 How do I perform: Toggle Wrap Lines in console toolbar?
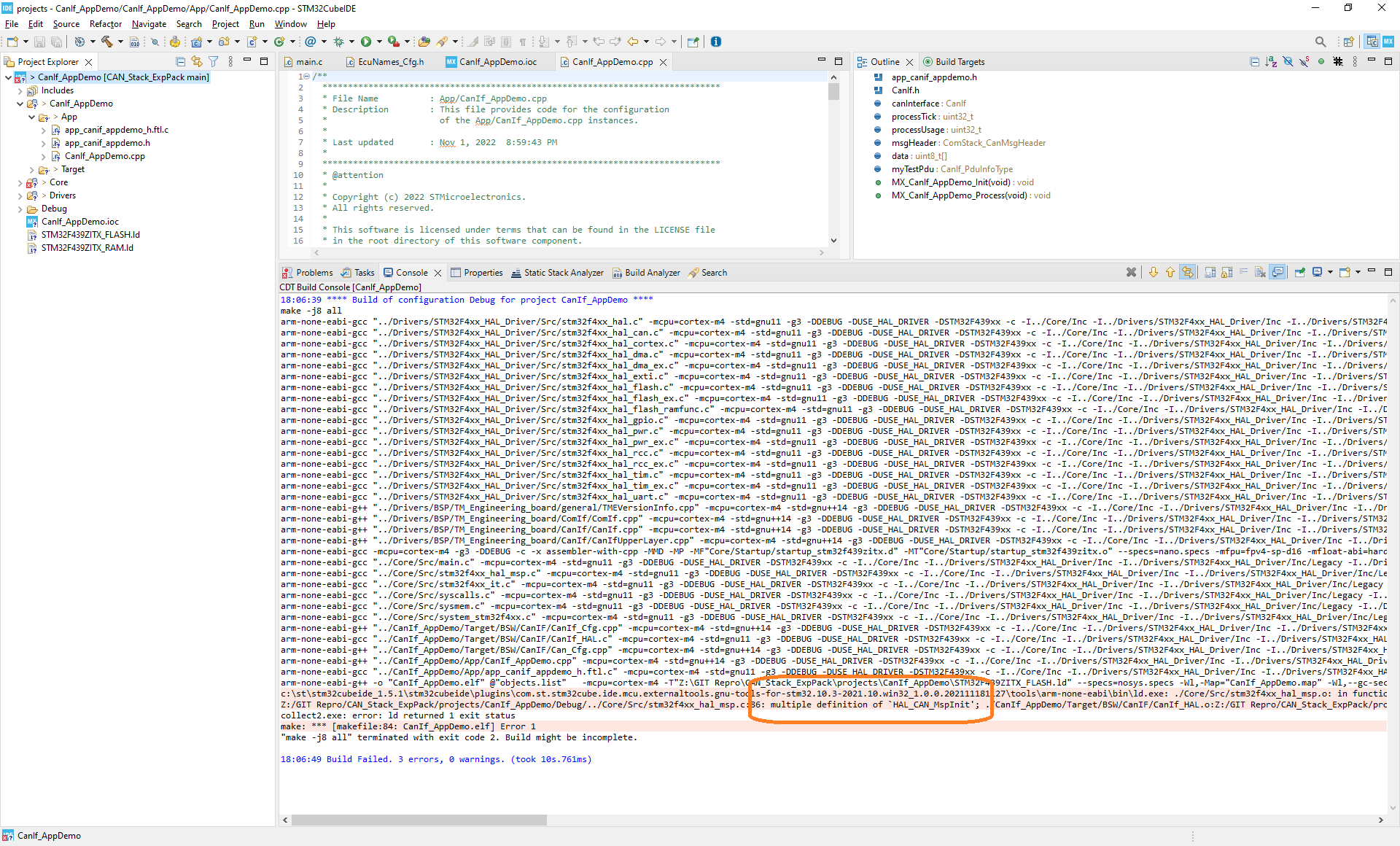(x=1244, y=272)
